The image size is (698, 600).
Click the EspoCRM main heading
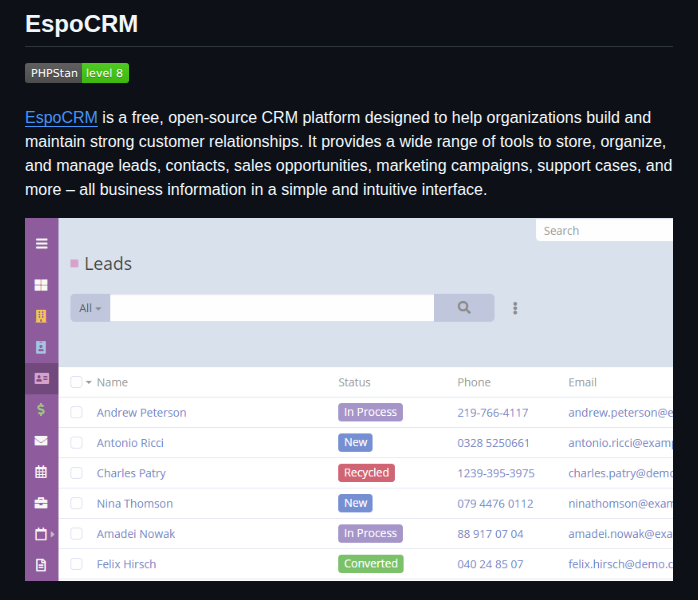click(x=81, y=24)
